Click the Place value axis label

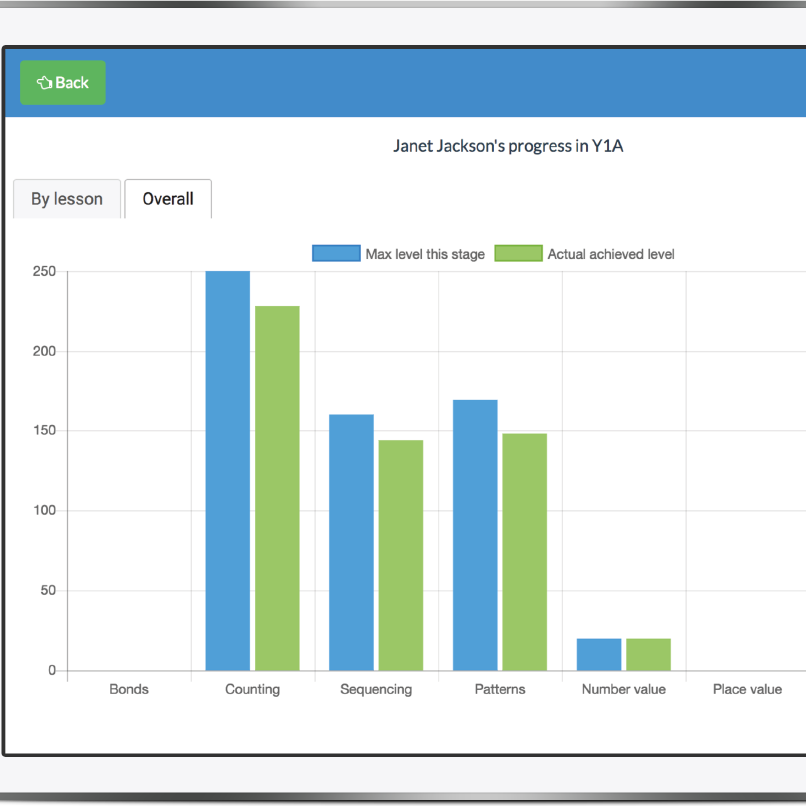(x=747, y=689)
